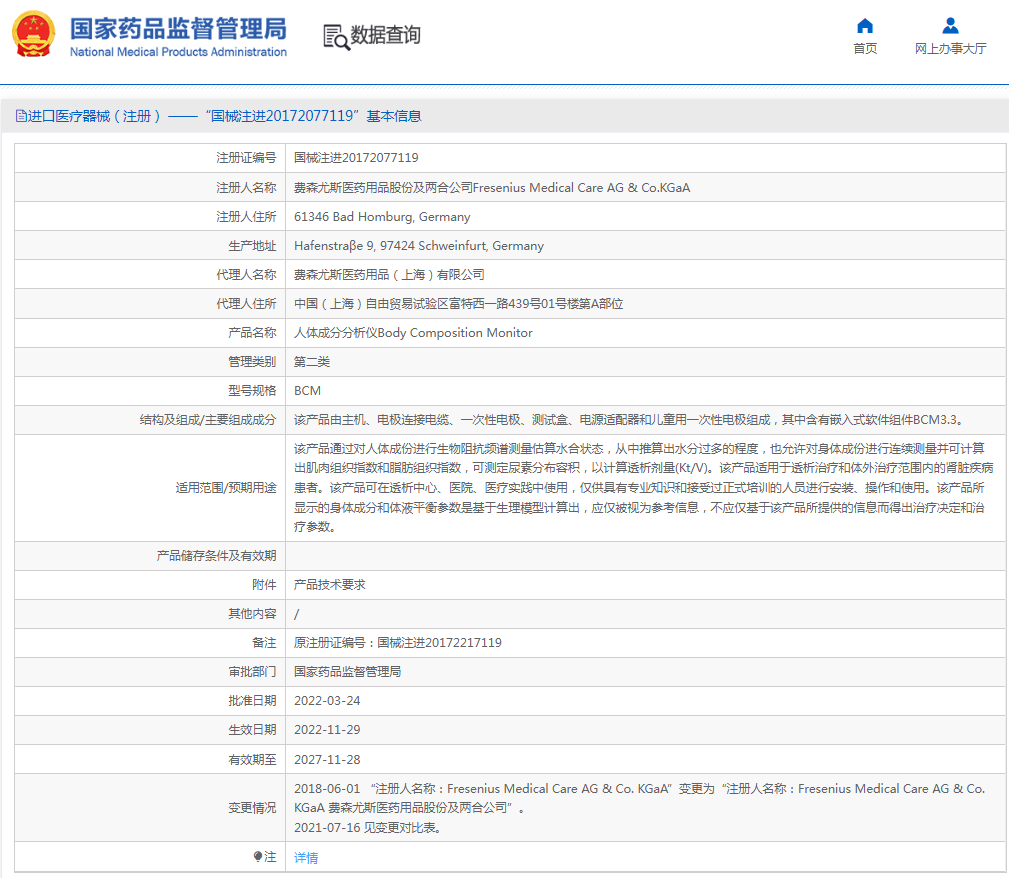
Task: Select the BCM model specification value
Action: click(307, 391)
